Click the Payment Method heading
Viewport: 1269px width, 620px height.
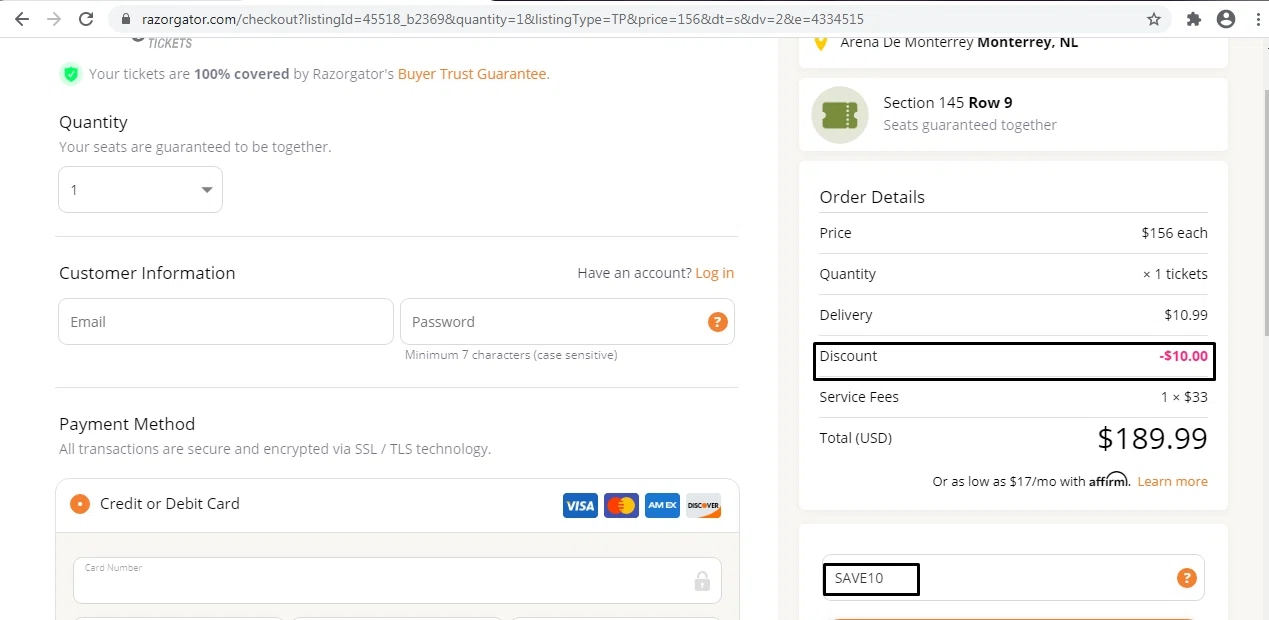[x=127, y=424]
